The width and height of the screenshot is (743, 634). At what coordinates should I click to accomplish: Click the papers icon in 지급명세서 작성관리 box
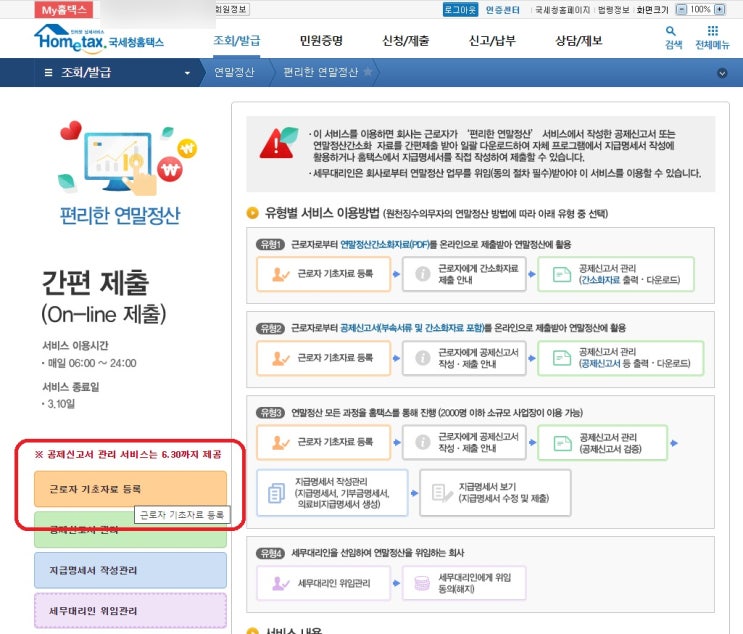point(276,493)
